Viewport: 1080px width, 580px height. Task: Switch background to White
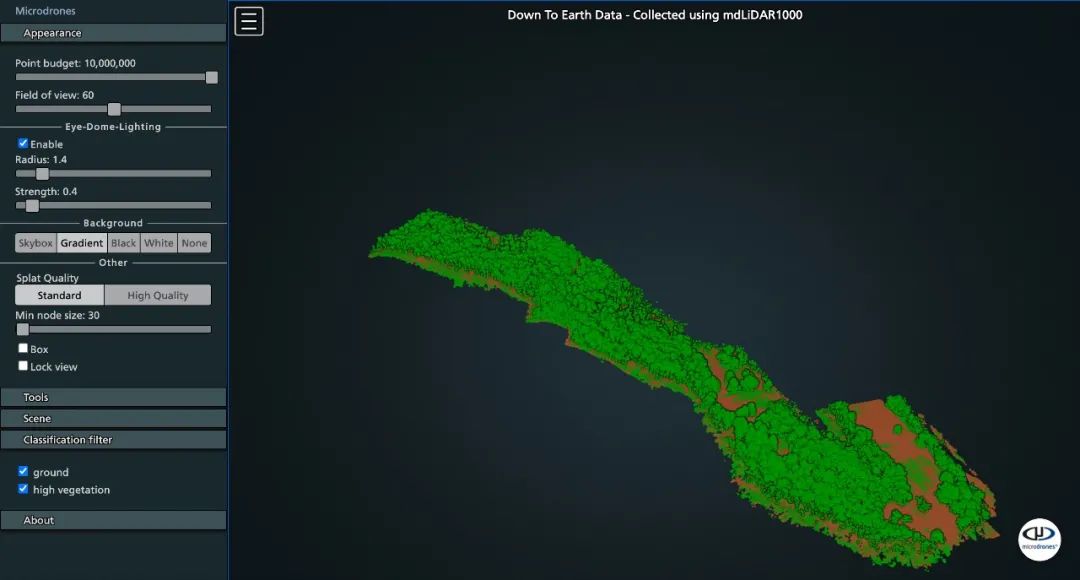pyautogui.click(x=159, y=243)
